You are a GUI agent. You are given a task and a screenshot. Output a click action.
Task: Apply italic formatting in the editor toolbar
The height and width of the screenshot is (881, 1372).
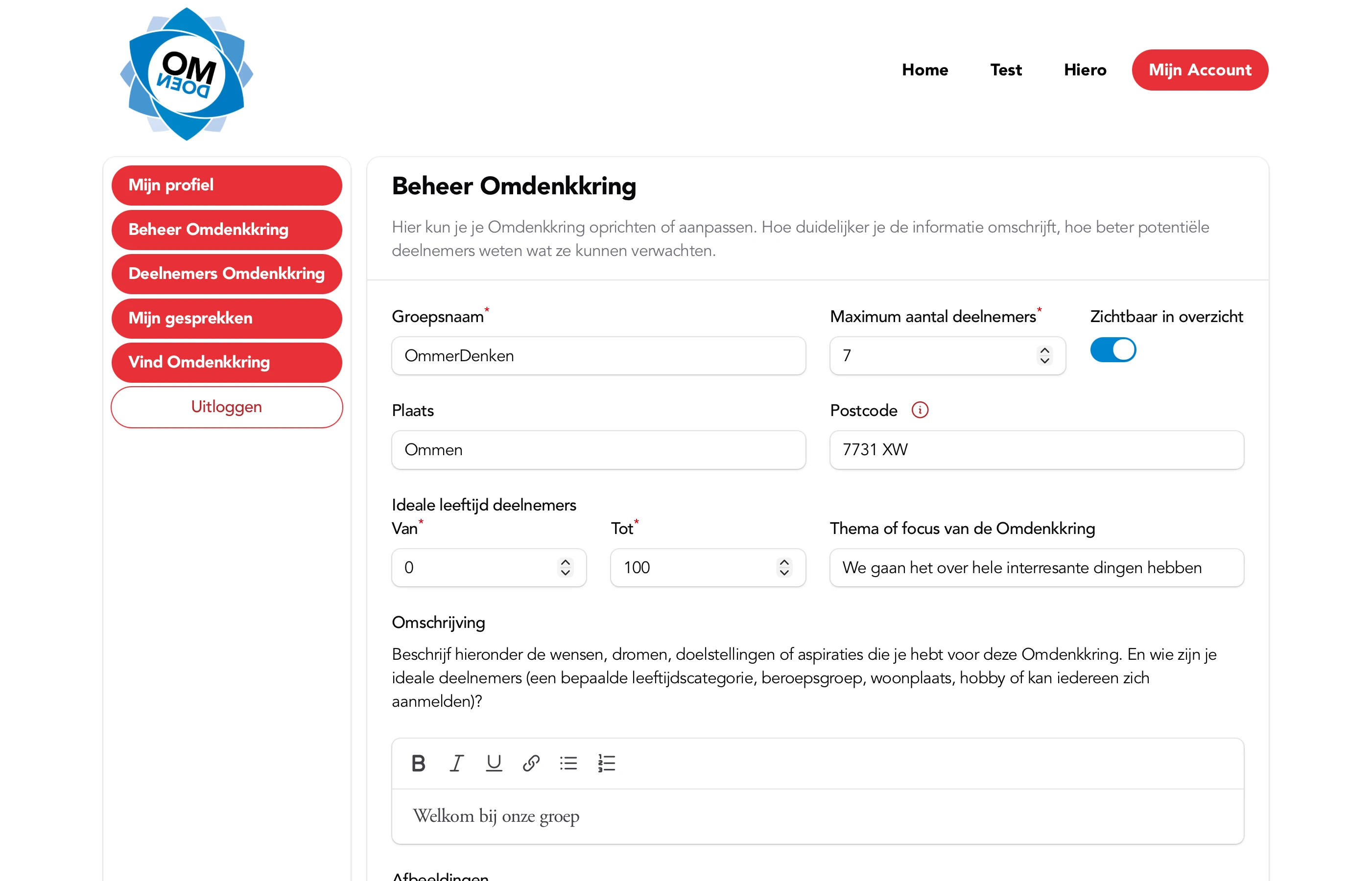pyautogui.click(x=456, y=763)
